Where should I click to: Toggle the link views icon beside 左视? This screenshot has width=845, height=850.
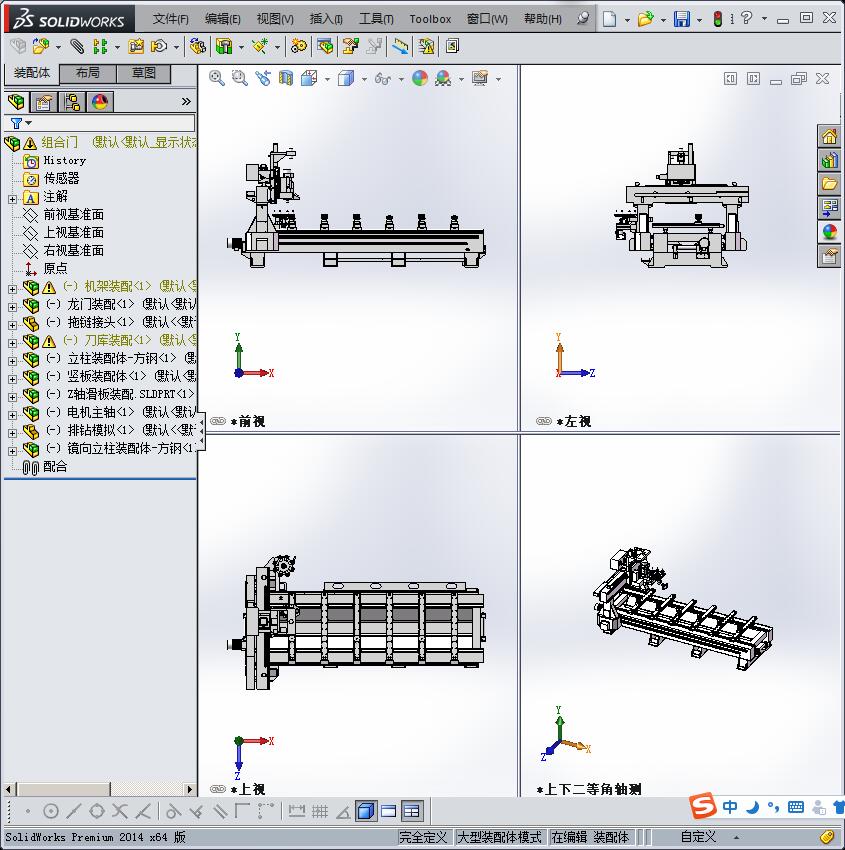544,421
